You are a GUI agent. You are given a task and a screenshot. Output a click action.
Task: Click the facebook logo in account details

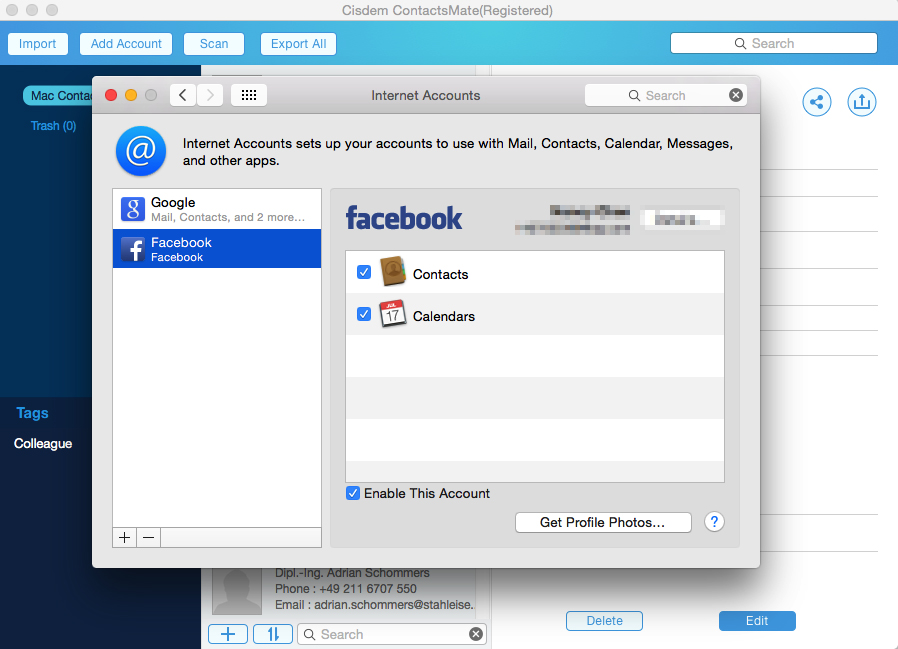(x=404, y=218)
